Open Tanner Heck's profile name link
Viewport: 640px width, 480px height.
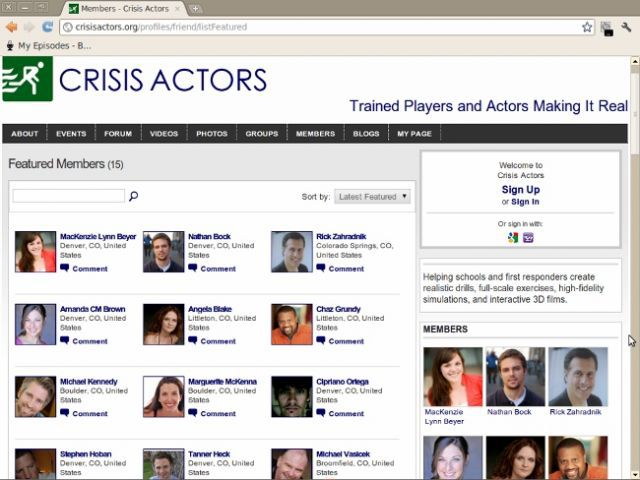pyautogui.click(x=209, y=454)
